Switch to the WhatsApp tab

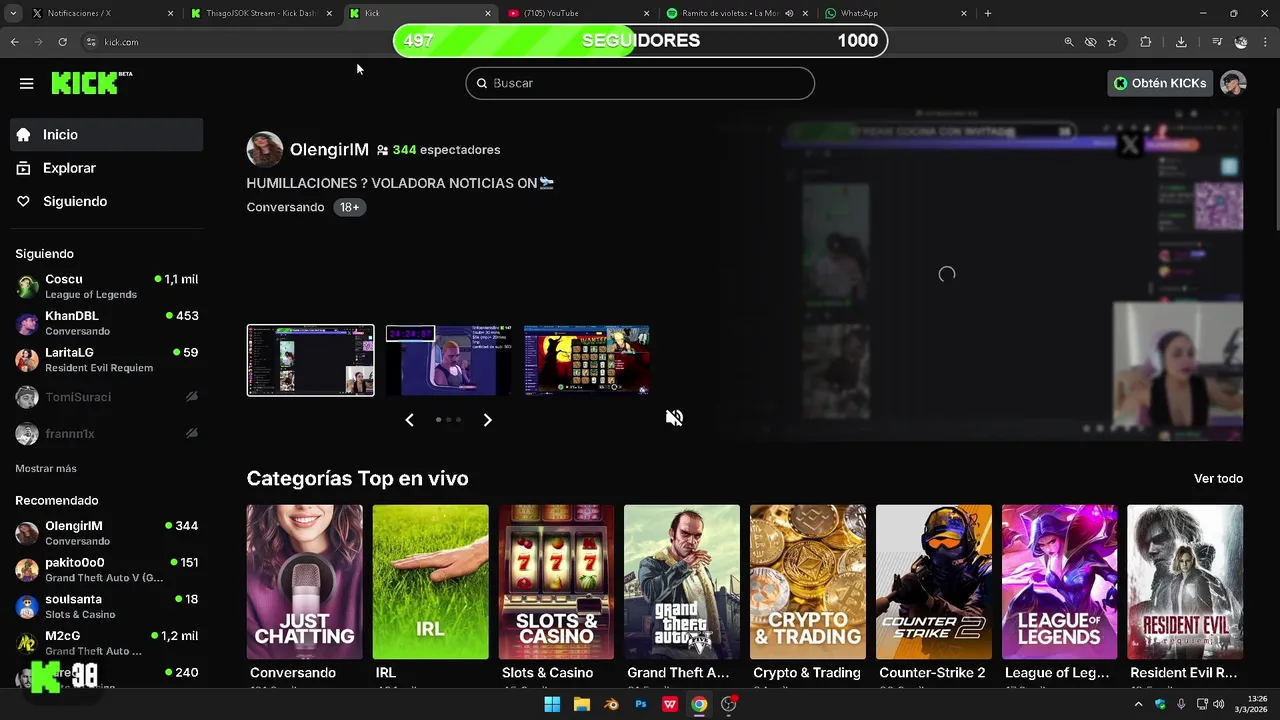[895, 13]
